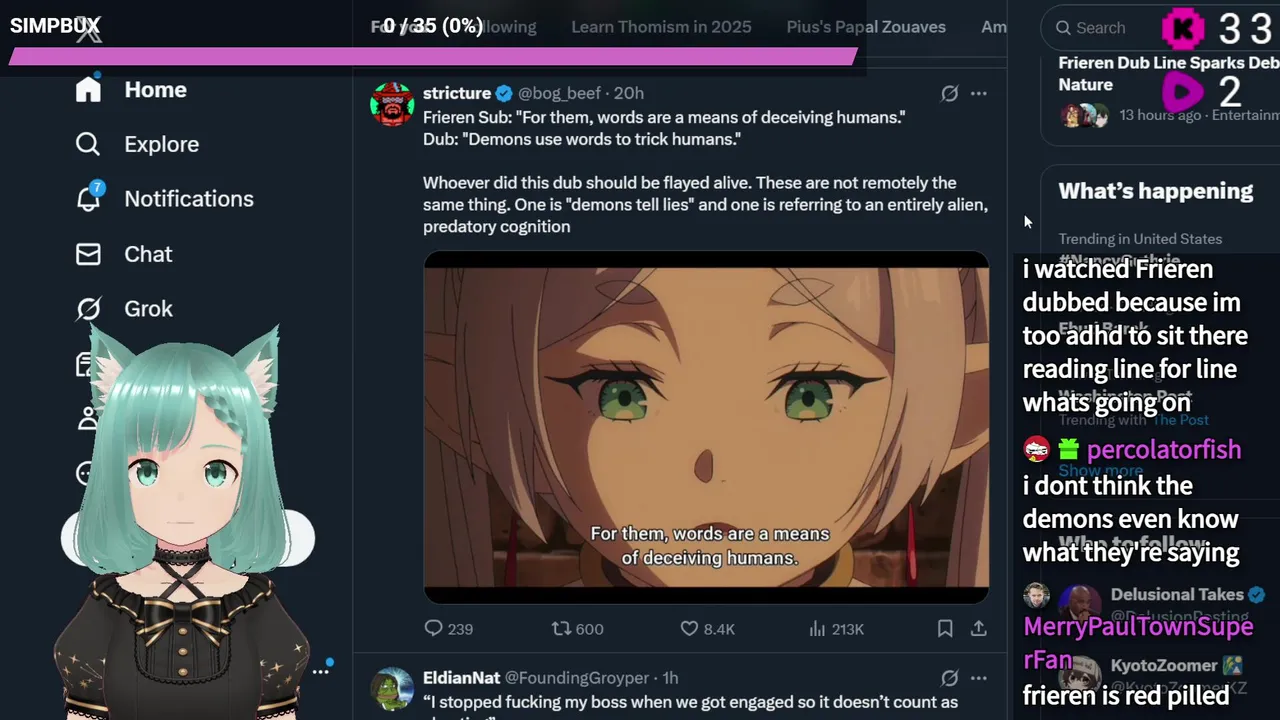The image size is (1280, 720).
Task: Open more options on stricture's post
Action: pos(979,93)
